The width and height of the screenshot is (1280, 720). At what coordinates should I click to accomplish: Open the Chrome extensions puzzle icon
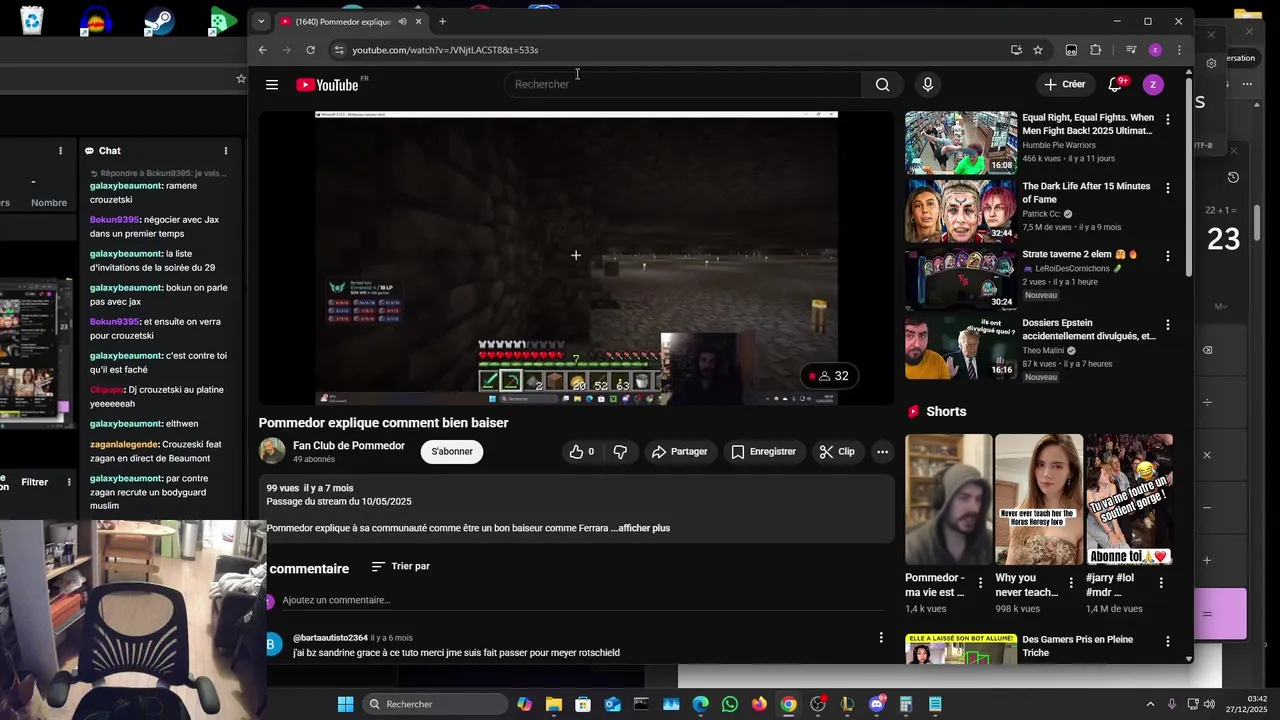(1096, 50)
